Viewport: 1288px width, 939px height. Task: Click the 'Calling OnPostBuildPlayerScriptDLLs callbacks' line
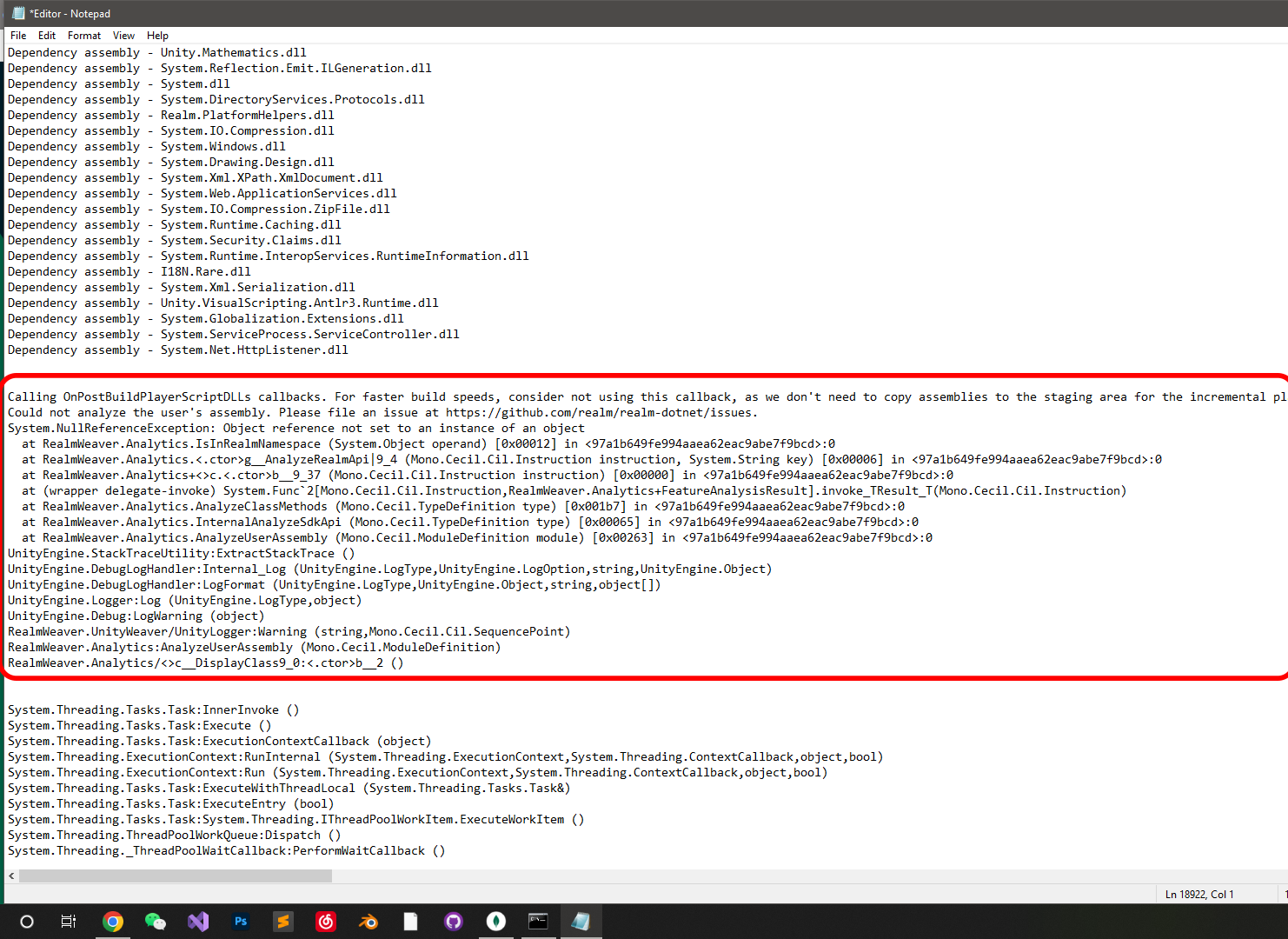(x=647, y=397)
